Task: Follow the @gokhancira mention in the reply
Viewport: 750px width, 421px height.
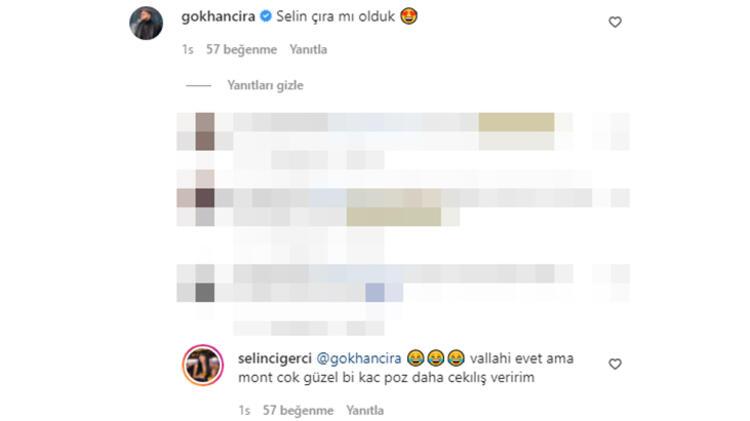Action: tap(359, 358)
